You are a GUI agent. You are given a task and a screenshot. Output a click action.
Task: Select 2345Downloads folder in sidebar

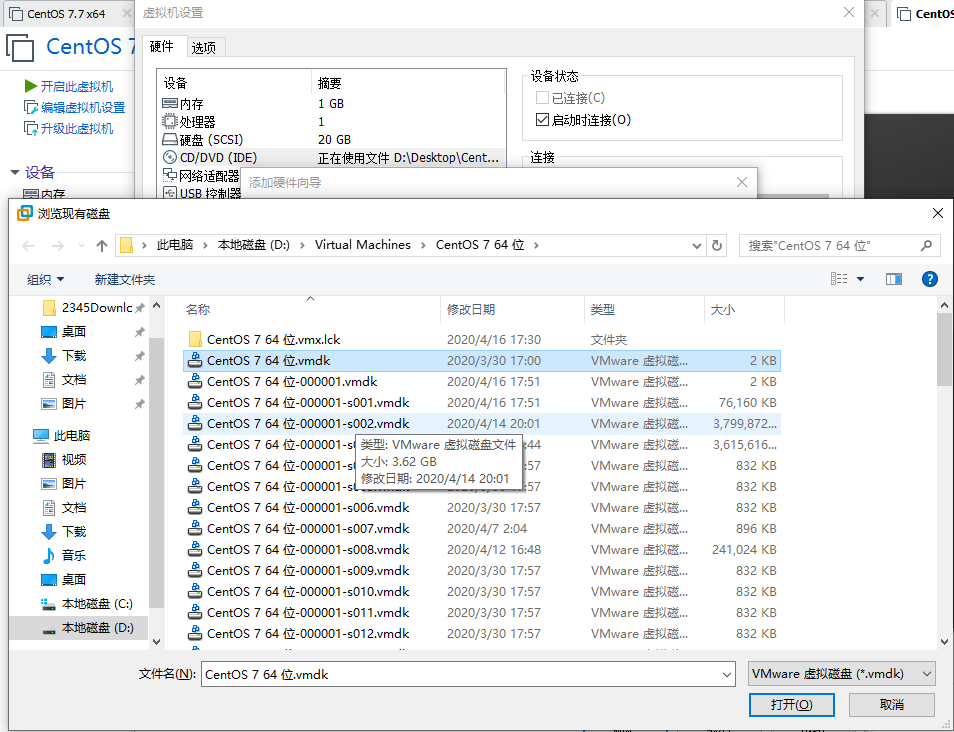pyautogui.click(x=88, y=308)
